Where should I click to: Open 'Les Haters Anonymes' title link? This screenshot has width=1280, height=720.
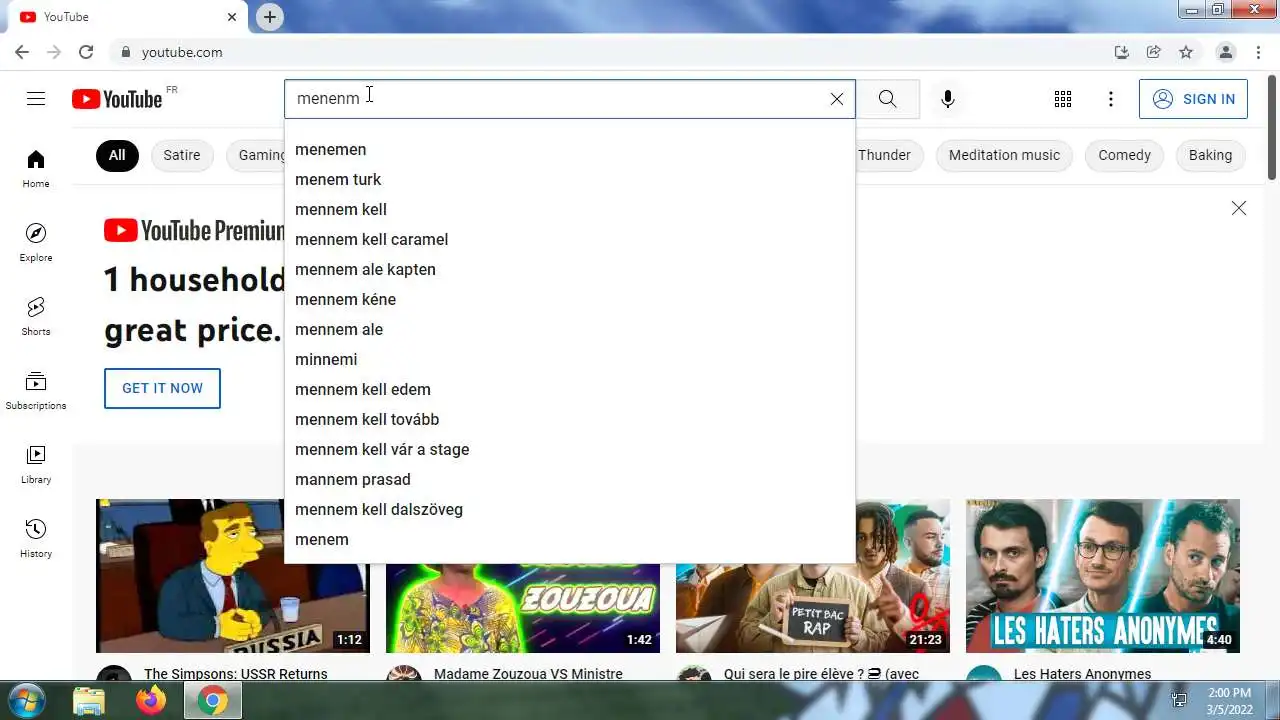click(1082, 674)
